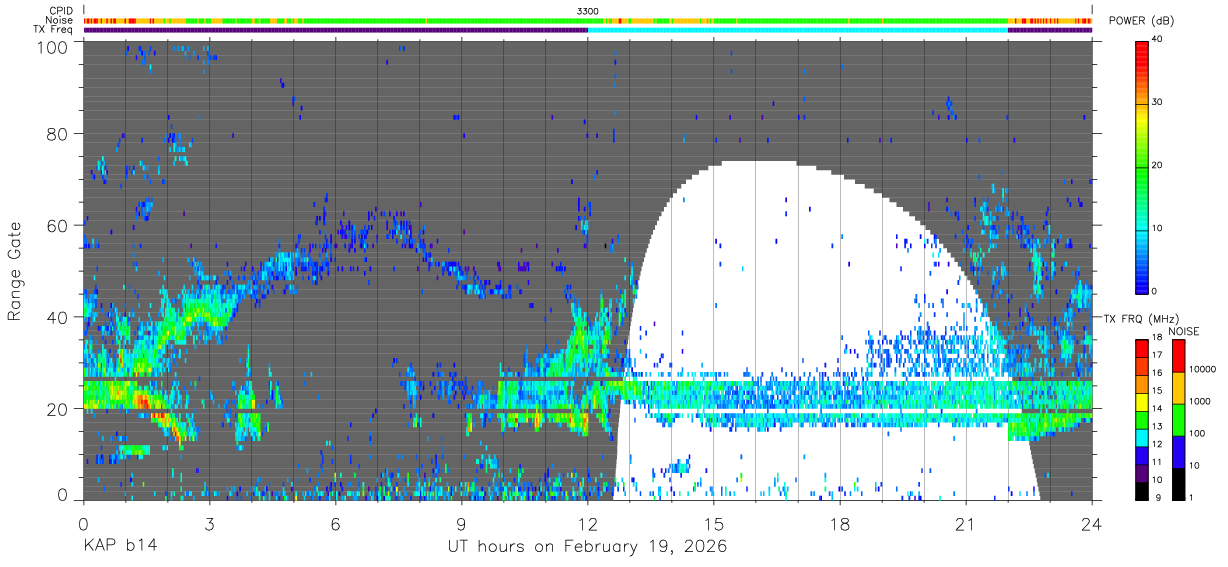The width and height of the screenshot is (1228, 567).
Task: Click the range gate 80 tick label
Action: click(x=58, y=134)
